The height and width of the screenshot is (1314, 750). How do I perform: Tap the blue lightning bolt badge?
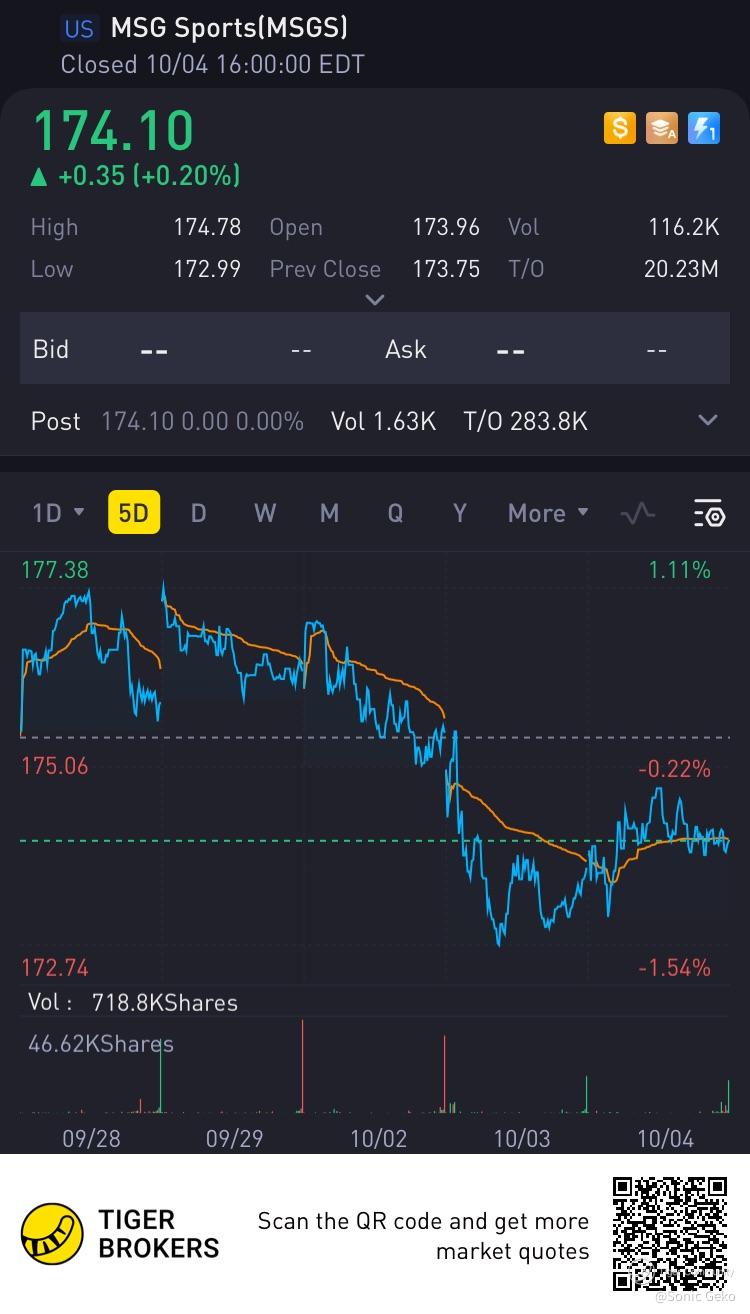coord(704,128)
